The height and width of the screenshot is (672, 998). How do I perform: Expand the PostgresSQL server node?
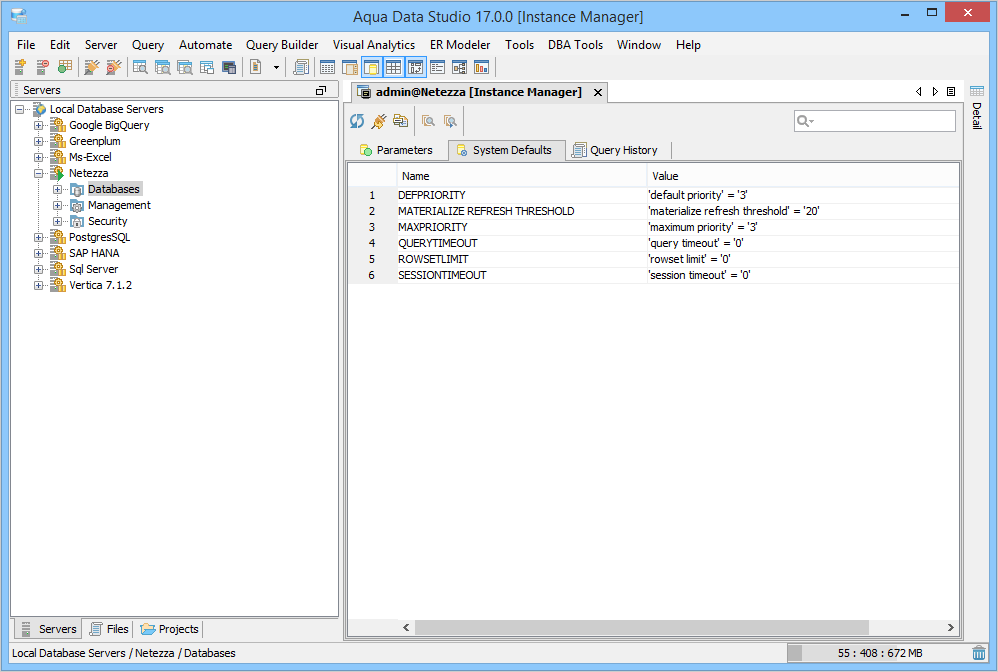click(39, 237)
